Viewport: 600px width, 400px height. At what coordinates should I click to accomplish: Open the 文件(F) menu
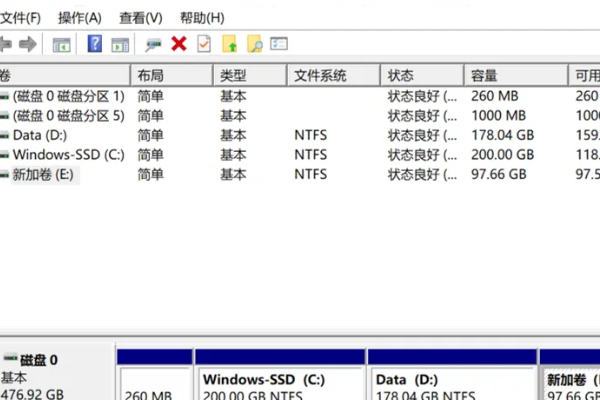(x=21, y=18)
